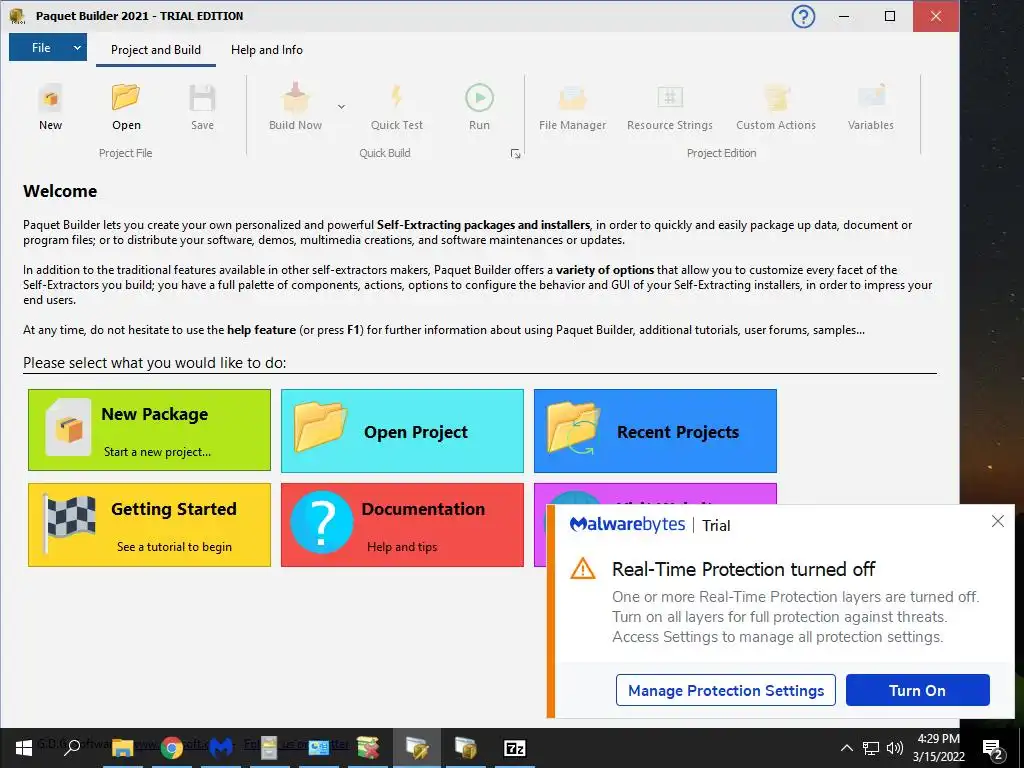
Task: Switch to Project and Build tab
Action: pos(155,50)
